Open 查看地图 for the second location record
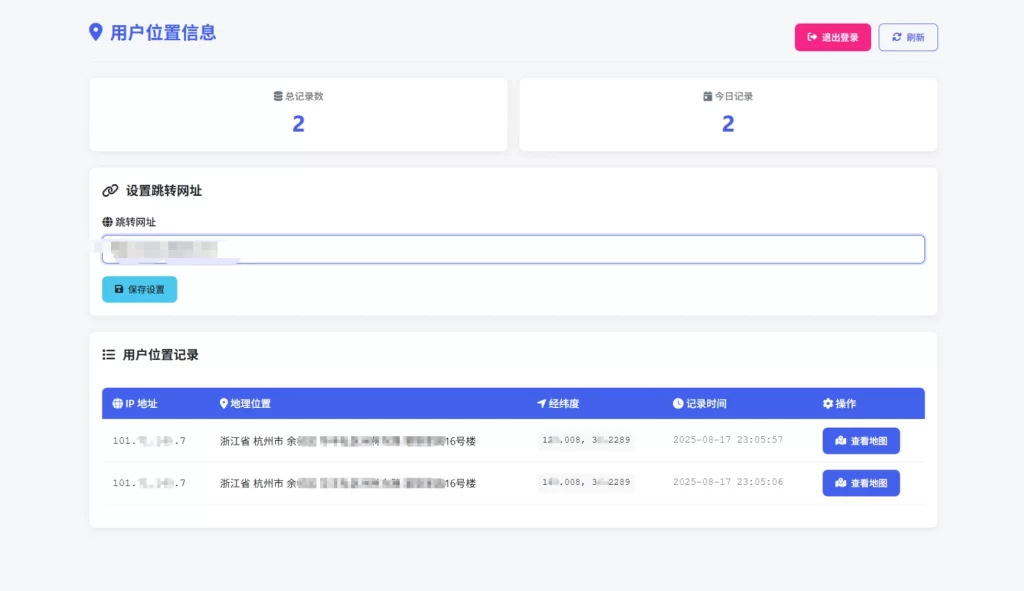Screen dimensions: 1024x591 tap(861, 483)
